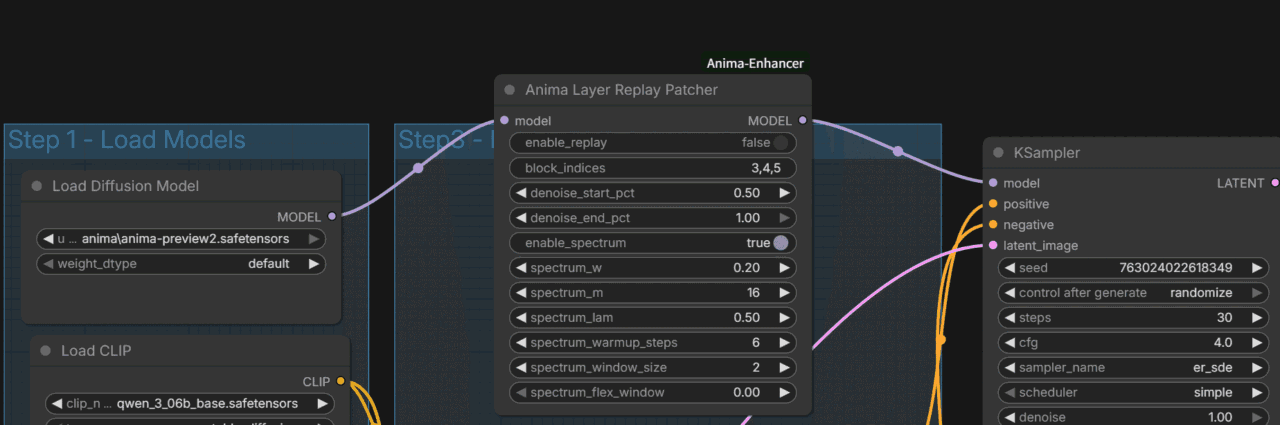This screenshot has width=1280, height=425.
Task: Click the KSampler model input socket
Action: pos(992,183)
